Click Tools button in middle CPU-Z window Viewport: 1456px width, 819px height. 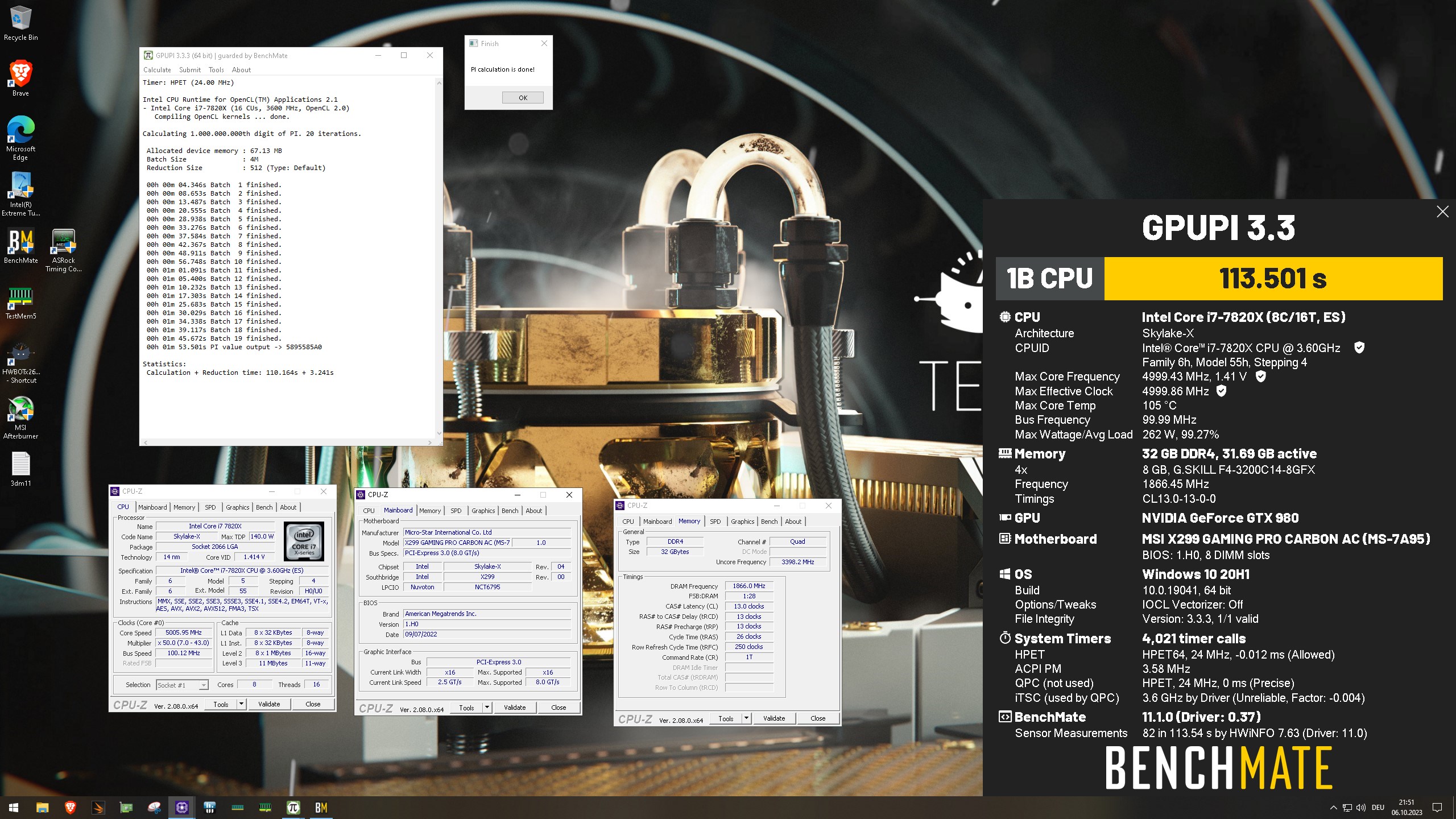(x=466, y=708)
